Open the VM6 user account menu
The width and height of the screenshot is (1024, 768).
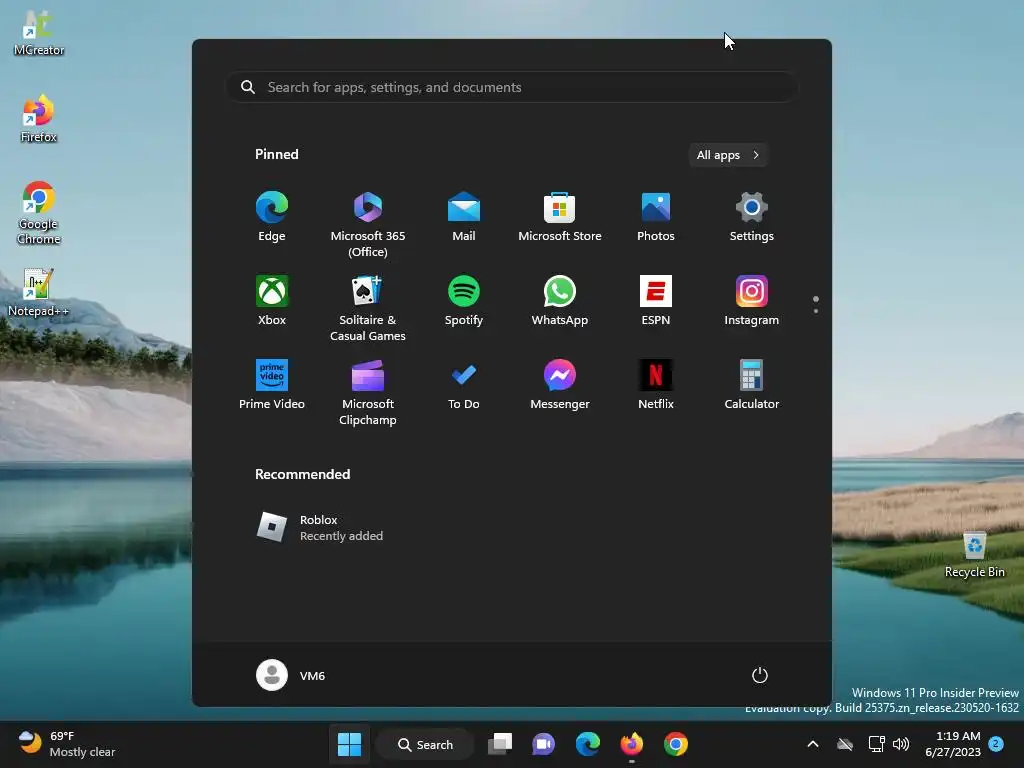coord(291,675)
